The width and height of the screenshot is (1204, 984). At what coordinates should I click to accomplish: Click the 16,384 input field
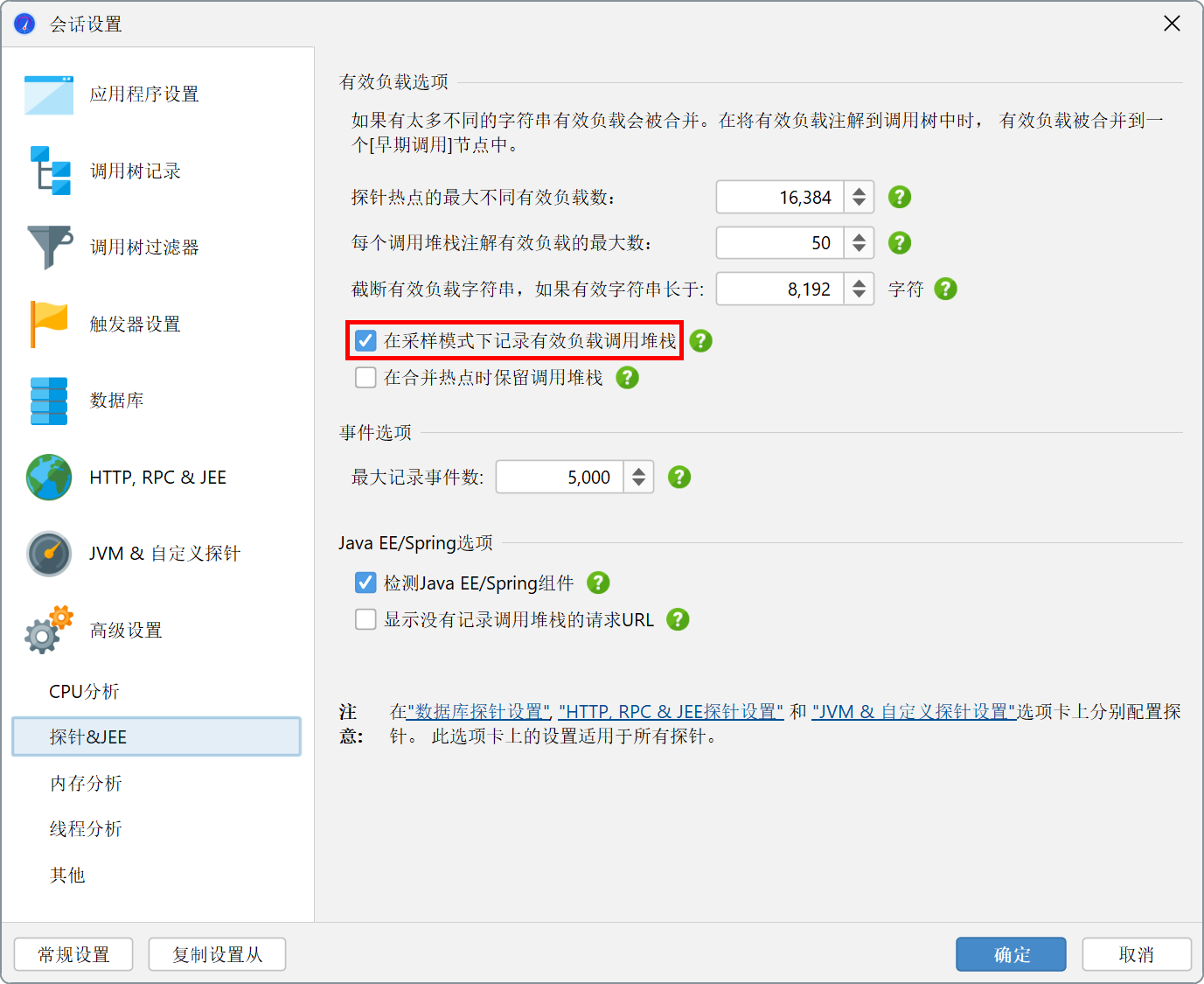click(x=780, y=198)
